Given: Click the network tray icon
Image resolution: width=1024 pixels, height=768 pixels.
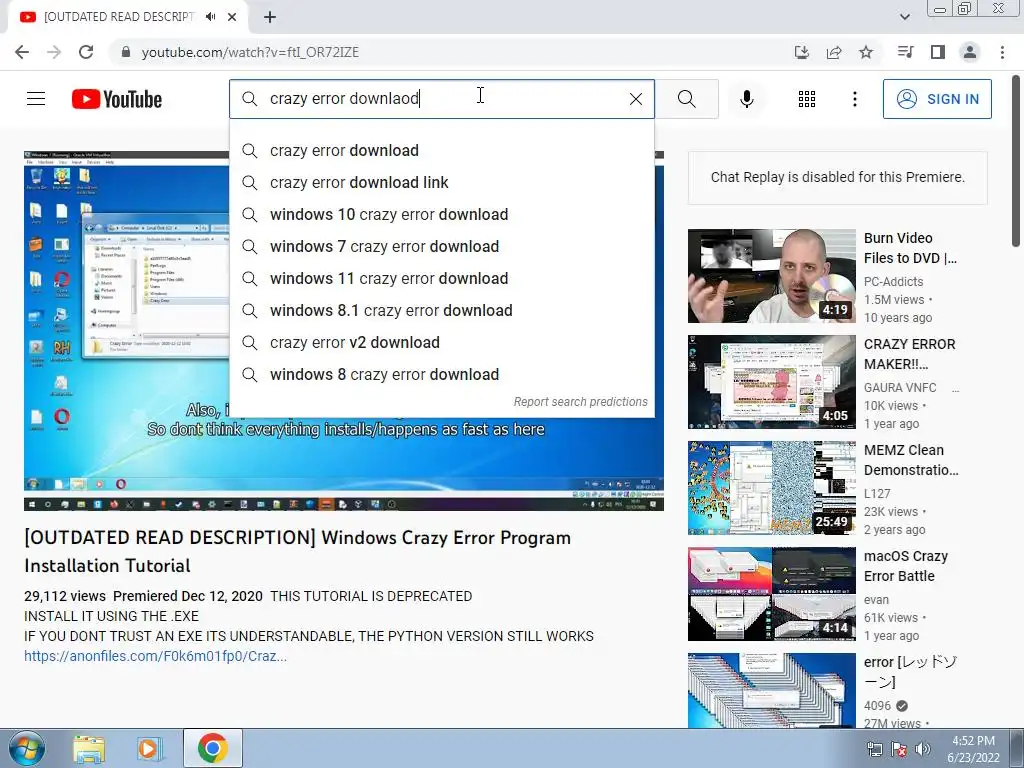Looking at the screenshot, I should tap(874, 749).
